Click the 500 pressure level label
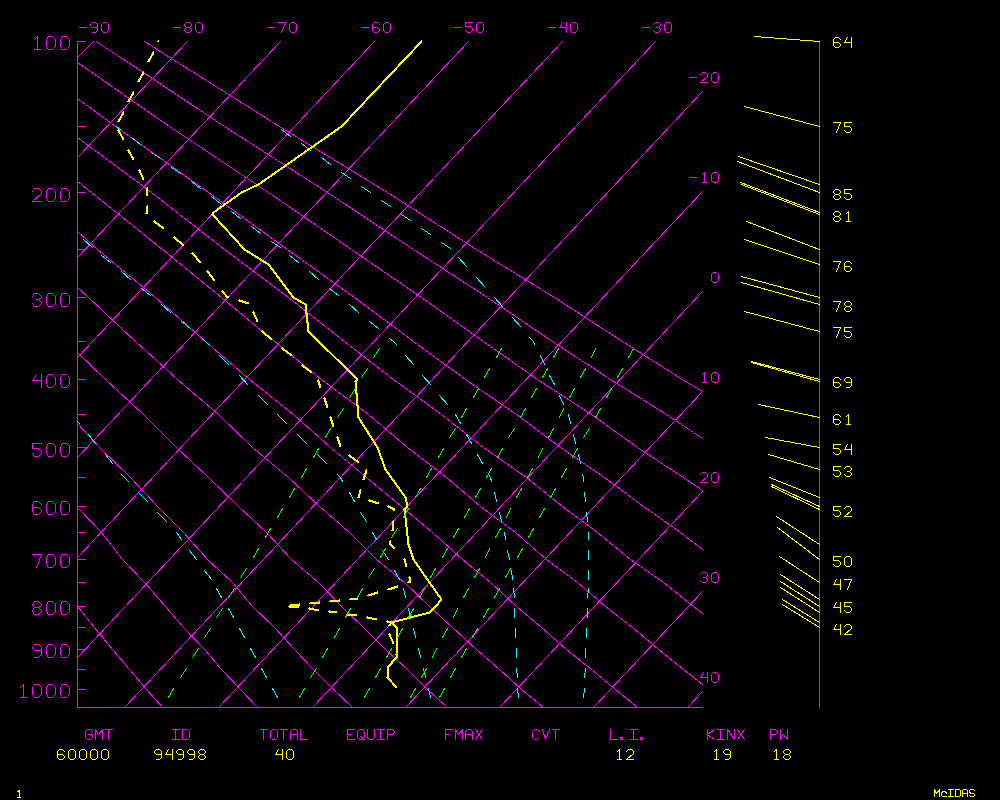Image resolution: width=1000 pixels, height=800 pixels. [50, 451]
